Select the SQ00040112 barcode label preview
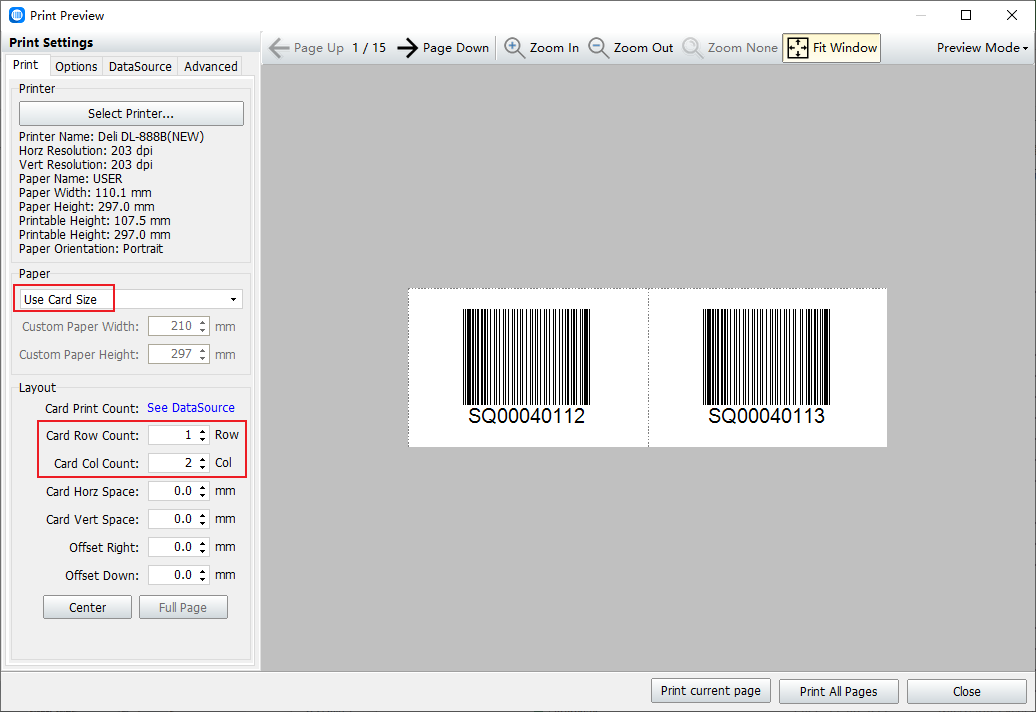This screenshot has width=1036, height=712. 528,368
